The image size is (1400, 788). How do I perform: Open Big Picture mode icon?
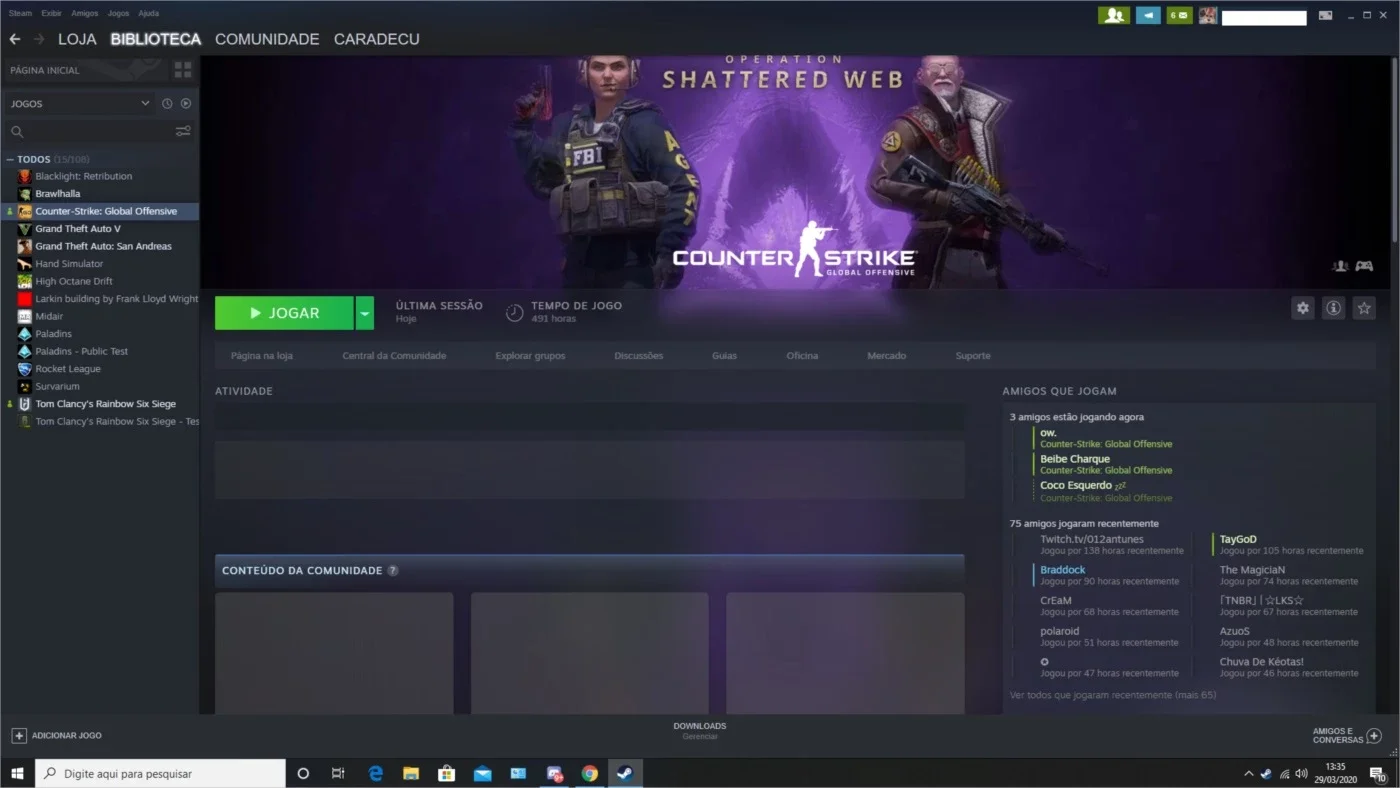(1326, 15)
